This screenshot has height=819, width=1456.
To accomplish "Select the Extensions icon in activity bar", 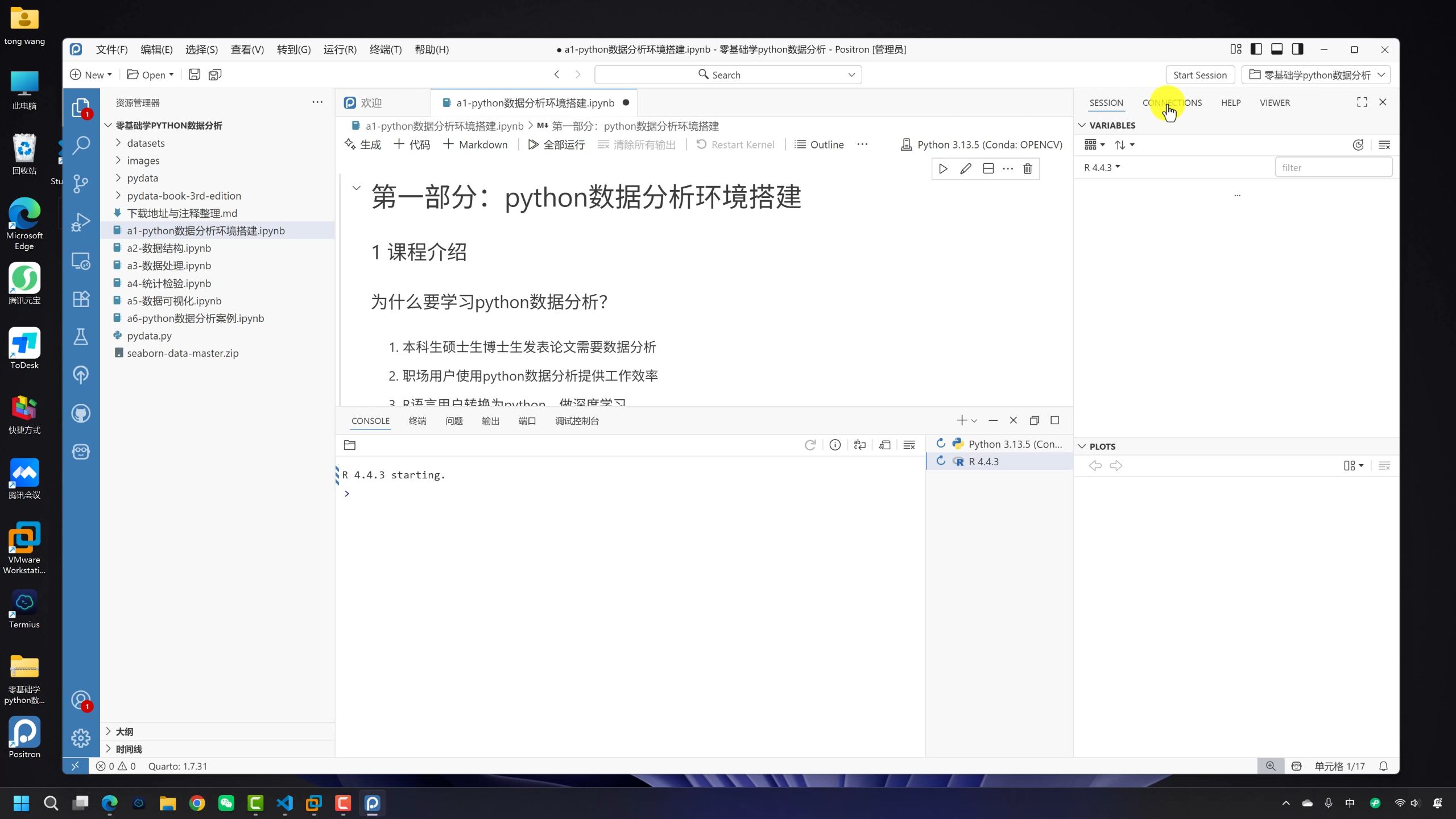I will coord(81,299).
